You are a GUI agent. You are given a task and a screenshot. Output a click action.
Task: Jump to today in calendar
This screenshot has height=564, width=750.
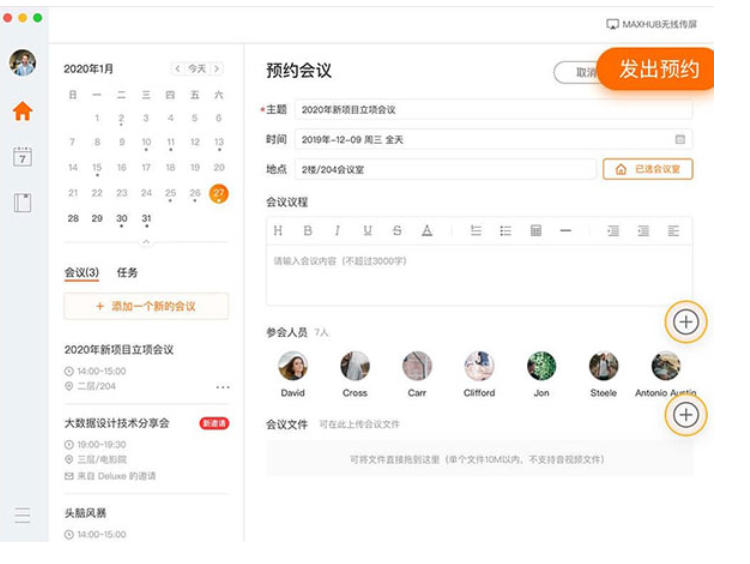point(197,68)
